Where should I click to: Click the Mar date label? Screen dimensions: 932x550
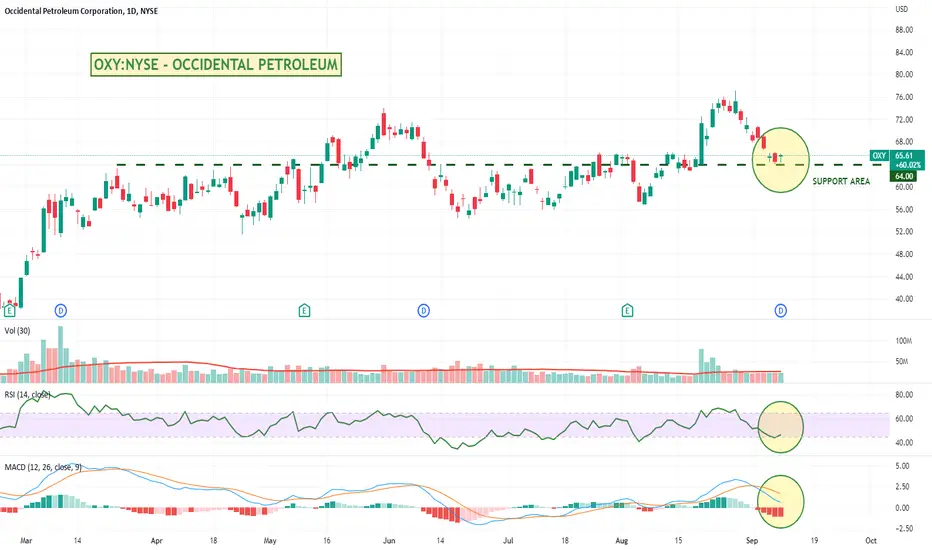[26, 540]
